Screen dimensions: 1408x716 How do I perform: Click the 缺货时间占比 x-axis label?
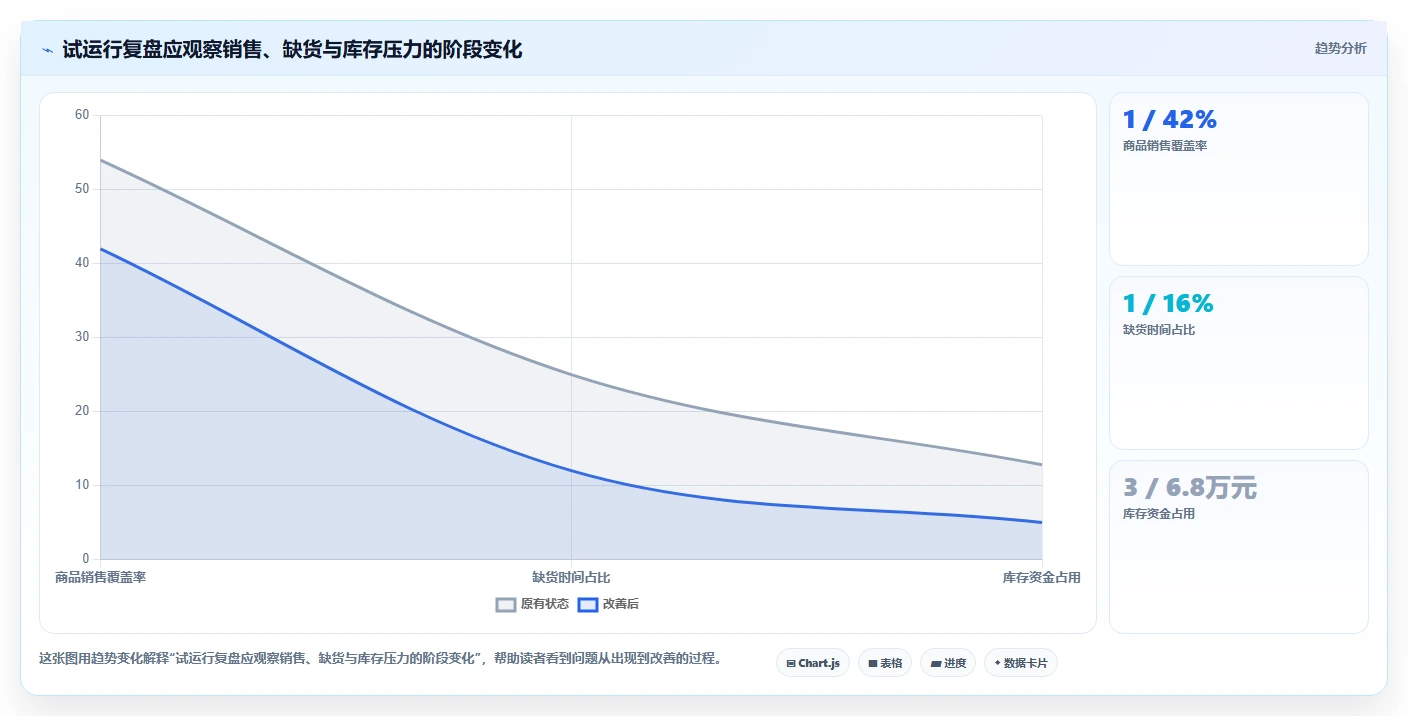pos(571,577)
